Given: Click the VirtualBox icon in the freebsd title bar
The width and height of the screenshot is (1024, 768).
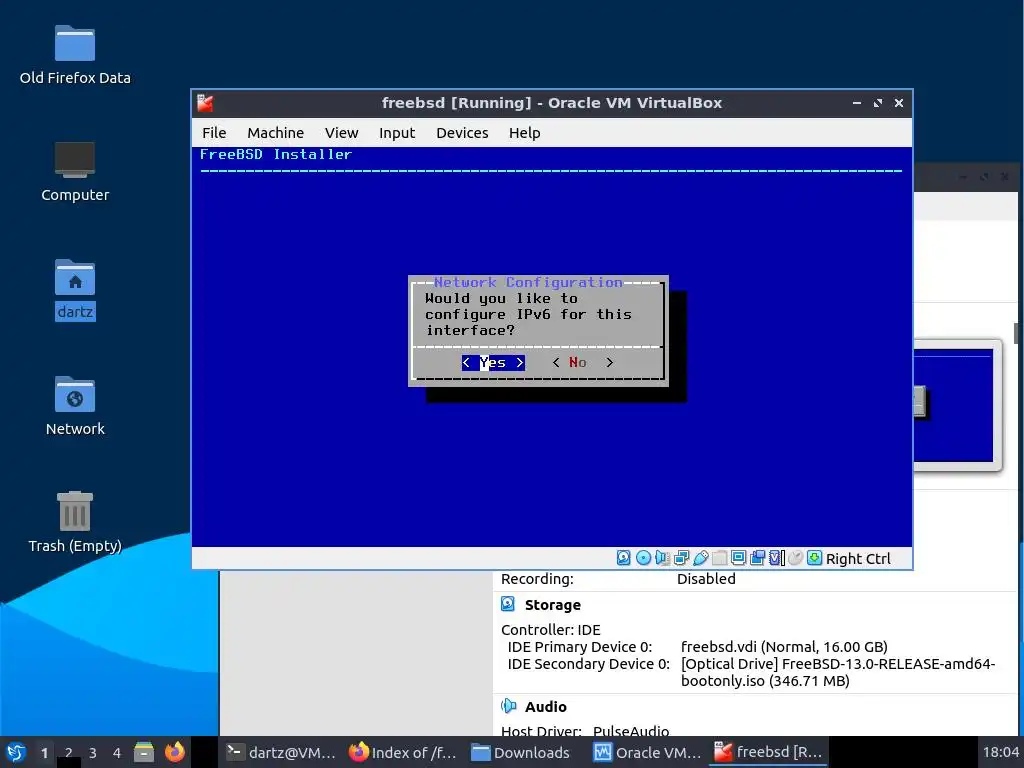Looking at the screenshot, I should 205,103.
